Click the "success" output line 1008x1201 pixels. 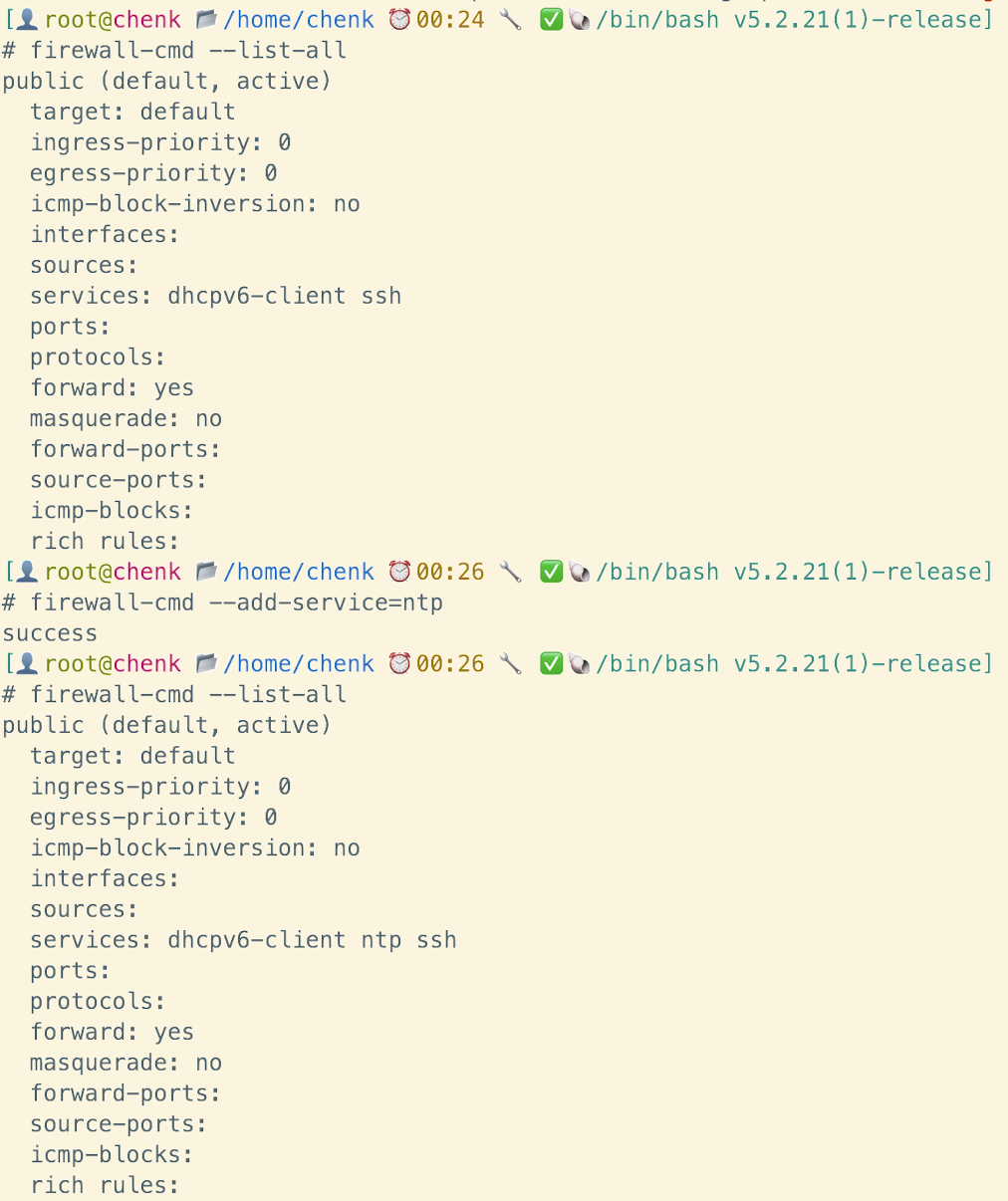click(50, 633)
